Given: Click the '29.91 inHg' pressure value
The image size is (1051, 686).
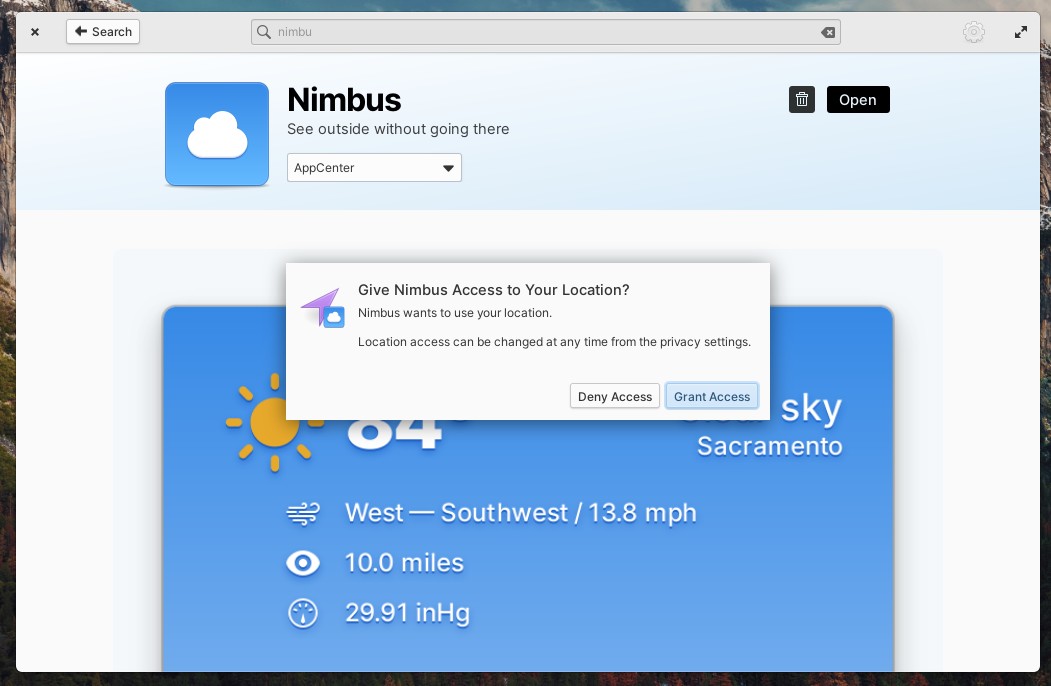Looking at the screenshot, I should click(x=408, y=613).
